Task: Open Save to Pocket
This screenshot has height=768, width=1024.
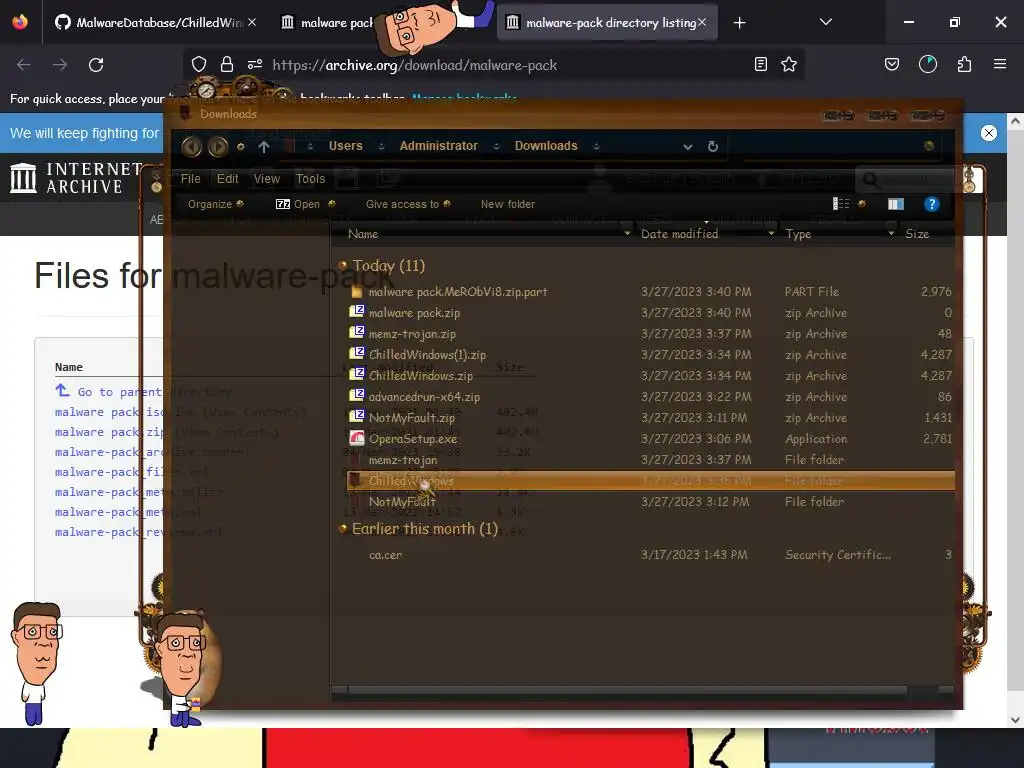Action: [x=891, y=64]
